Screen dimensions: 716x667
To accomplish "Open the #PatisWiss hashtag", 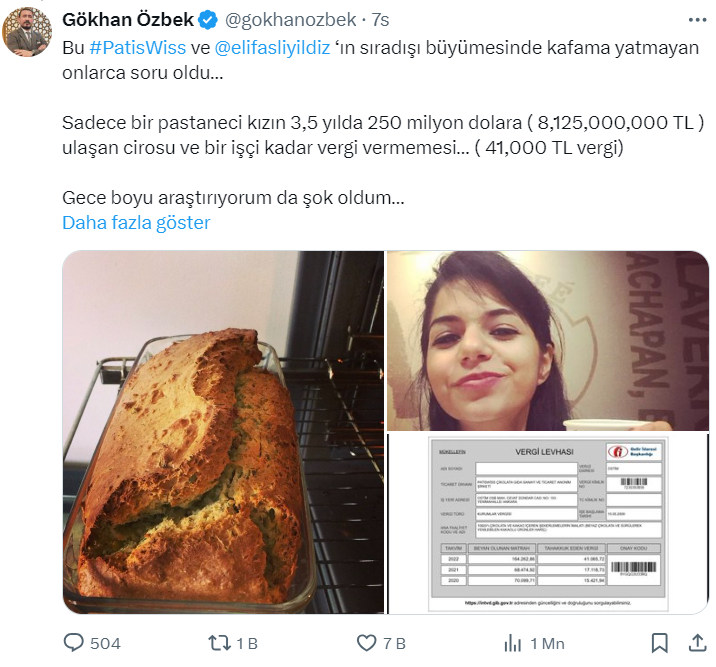I will tap(137, 47).
